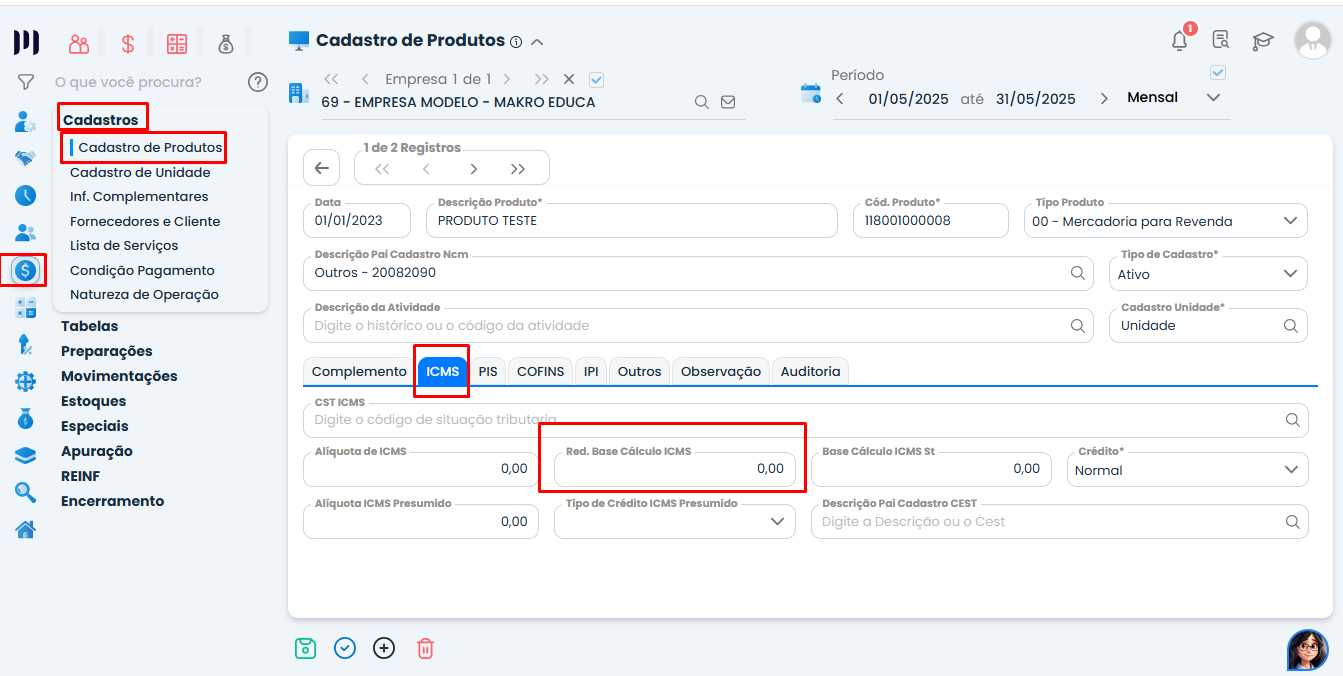Switch to the Observação tab
The height and width of the screenshot is (676, 1343).
(x=721, y=371)
